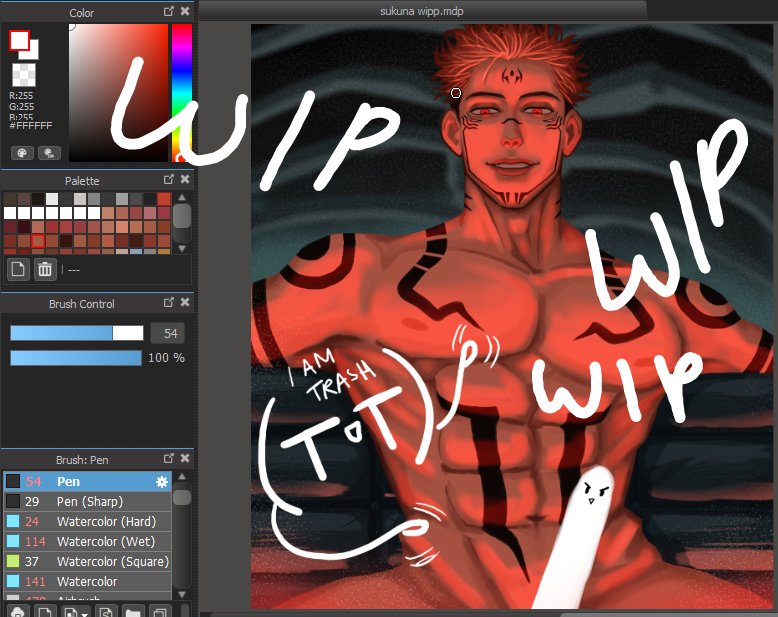Click the blue color square of Watercolor (Hard)

pyautogui.click(x=13, y=521)
